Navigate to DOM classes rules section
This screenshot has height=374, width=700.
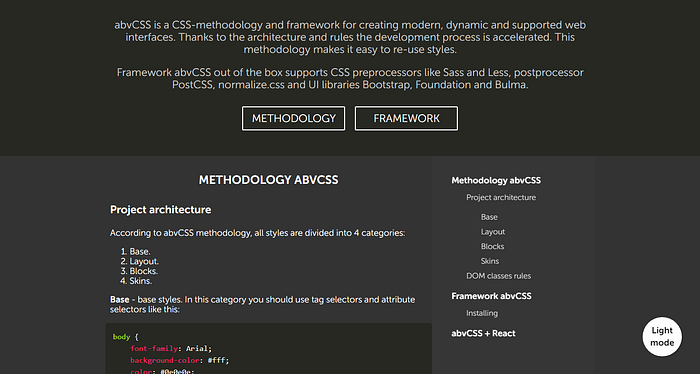(499, 276)
